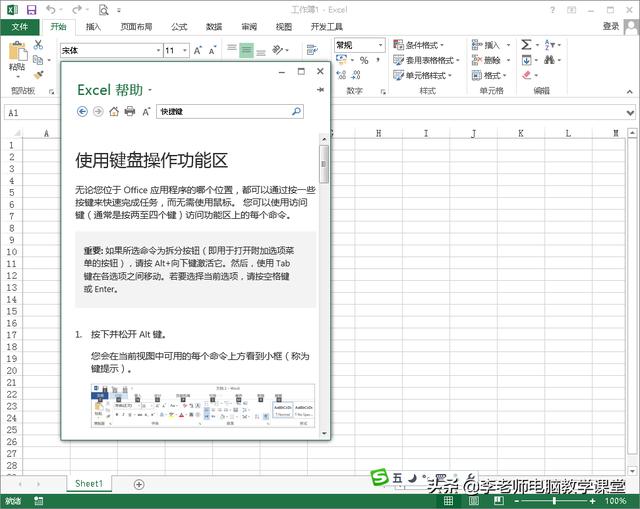The image size is (640, 509).
Task: Click the Fill down icon
Action: pos(527,60)
